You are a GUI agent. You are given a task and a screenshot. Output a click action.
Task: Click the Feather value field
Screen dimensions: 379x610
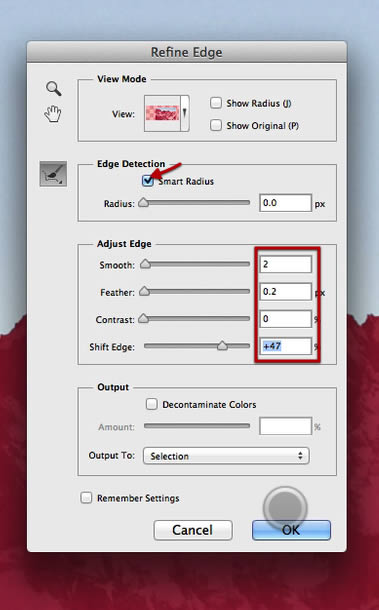(286, 291)
